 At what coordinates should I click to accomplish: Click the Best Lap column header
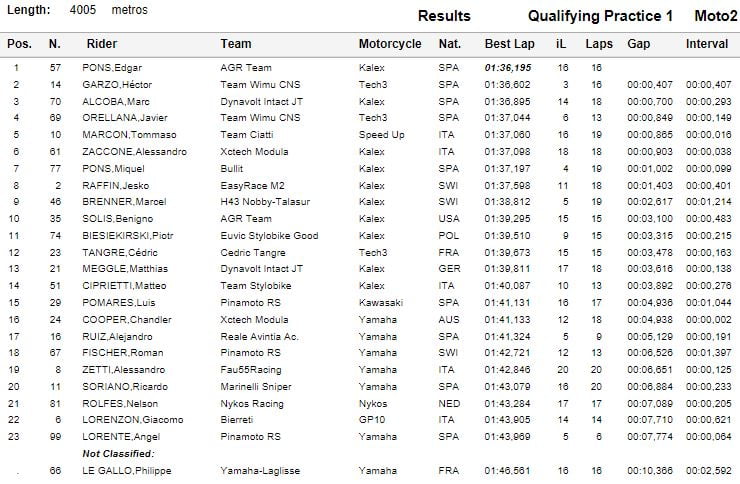tap(510, 44)
